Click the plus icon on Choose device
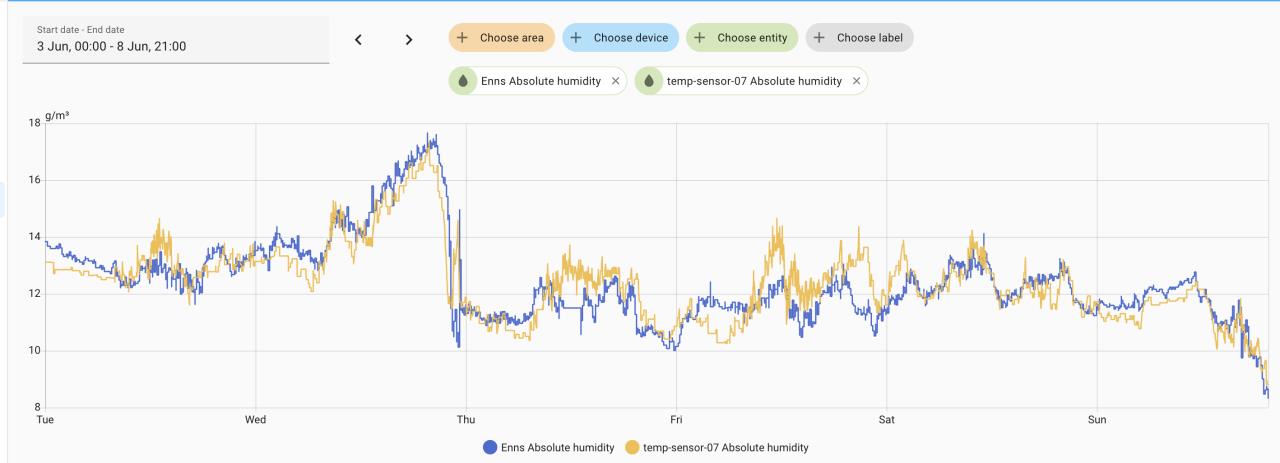 (x=577, y=38)
